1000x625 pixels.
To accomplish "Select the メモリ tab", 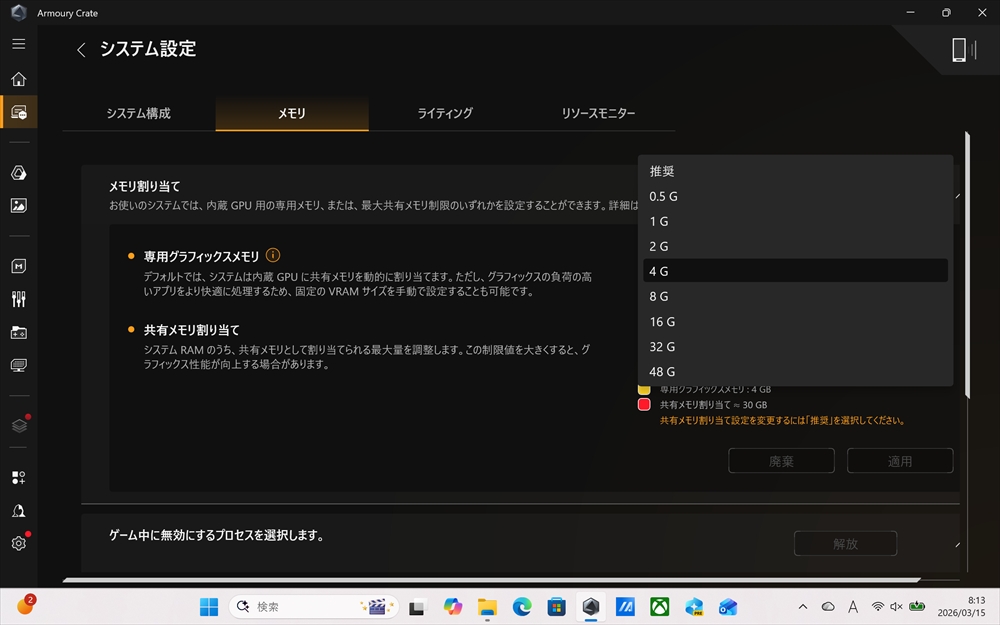I will [292, 114].
